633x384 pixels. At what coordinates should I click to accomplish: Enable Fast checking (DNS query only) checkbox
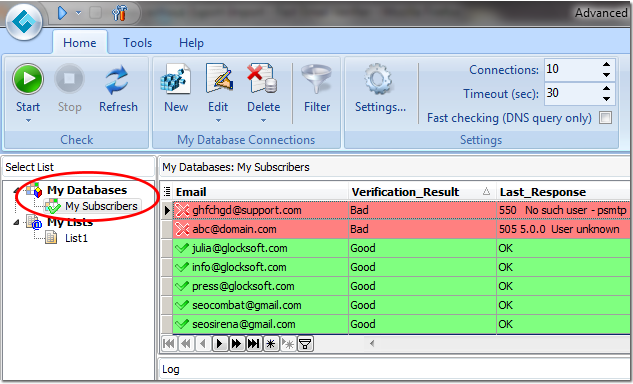[x=605, y=118]
